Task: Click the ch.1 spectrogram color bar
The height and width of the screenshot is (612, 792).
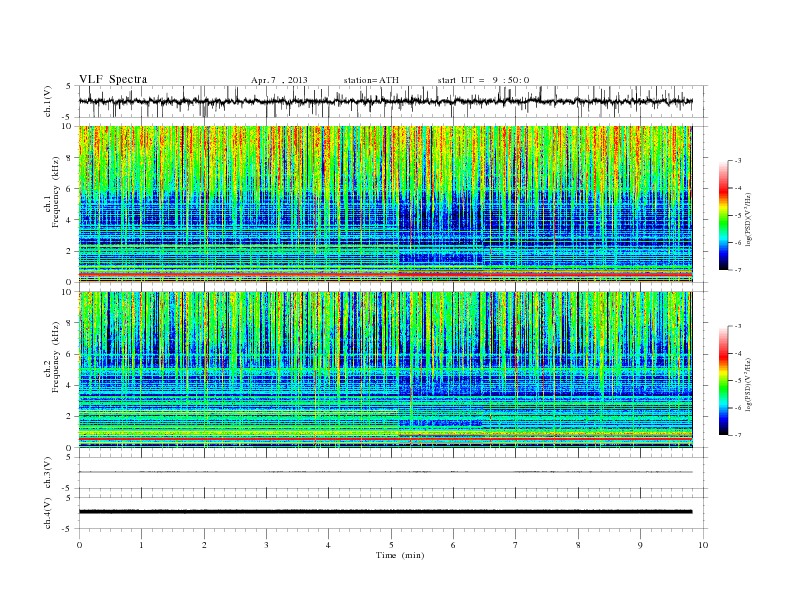Action: point(723,215)
